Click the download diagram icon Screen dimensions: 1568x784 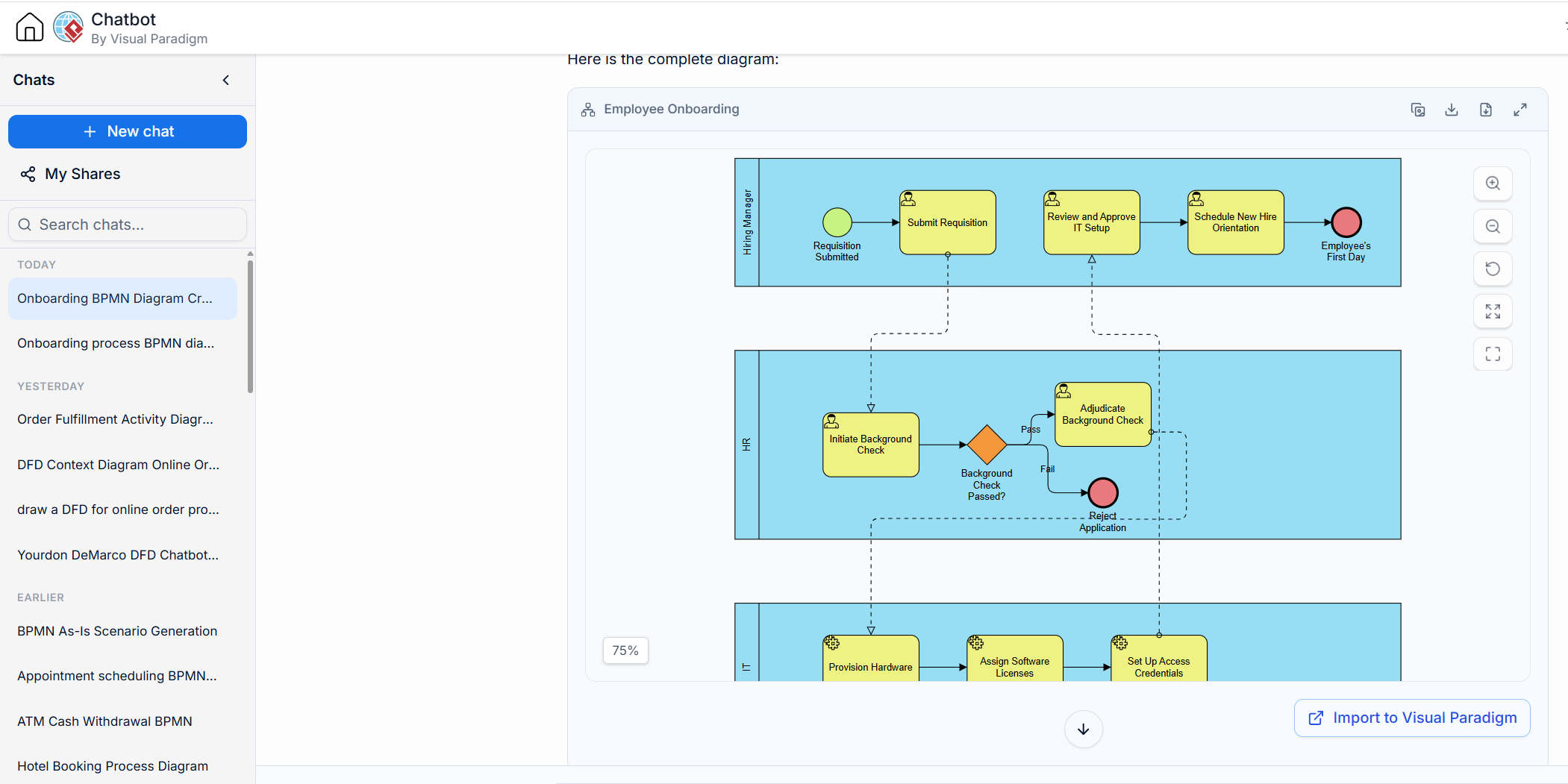click(1452, 110)
